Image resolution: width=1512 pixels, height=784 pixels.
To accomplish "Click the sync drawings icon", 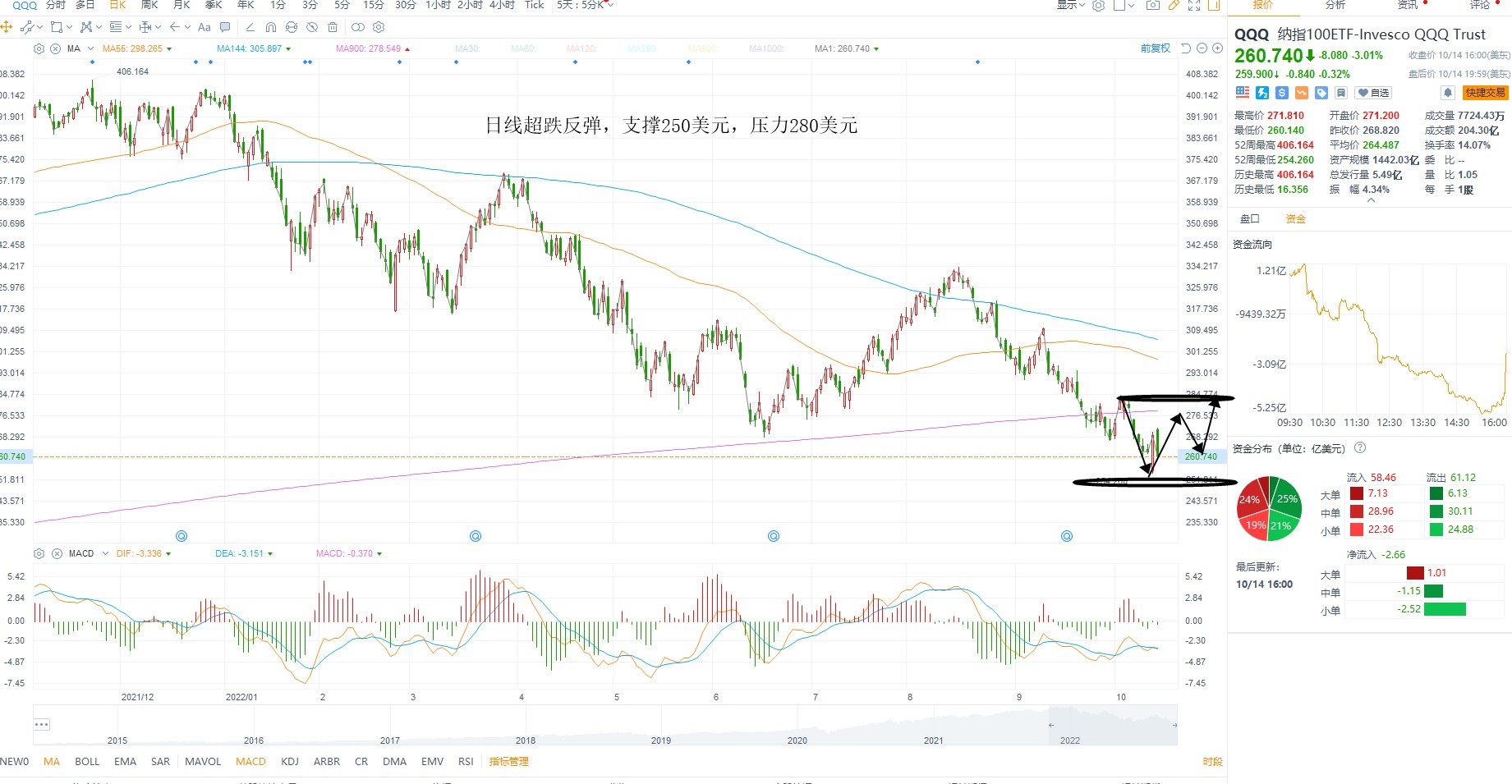I will 291,27.
